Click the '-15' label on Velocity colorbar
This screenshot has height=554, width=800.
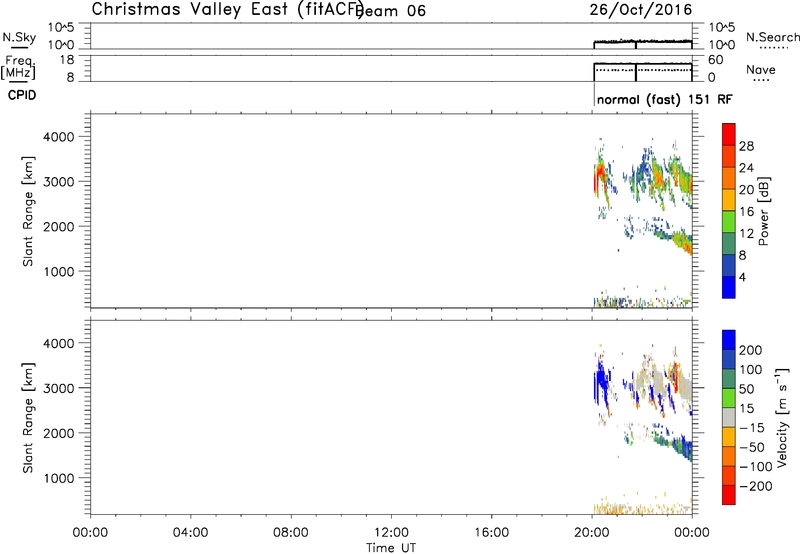[x=752, y=428]
